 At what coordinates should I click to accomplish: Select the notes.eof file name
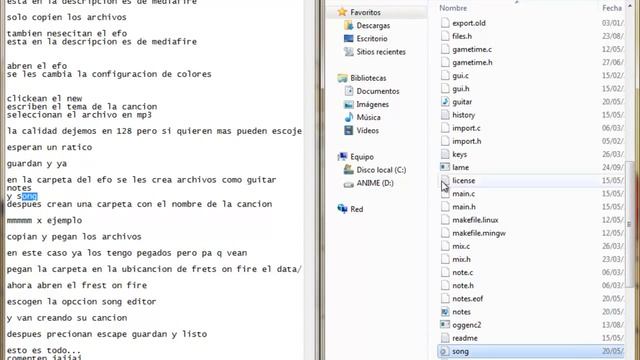[x=468, y=298]
